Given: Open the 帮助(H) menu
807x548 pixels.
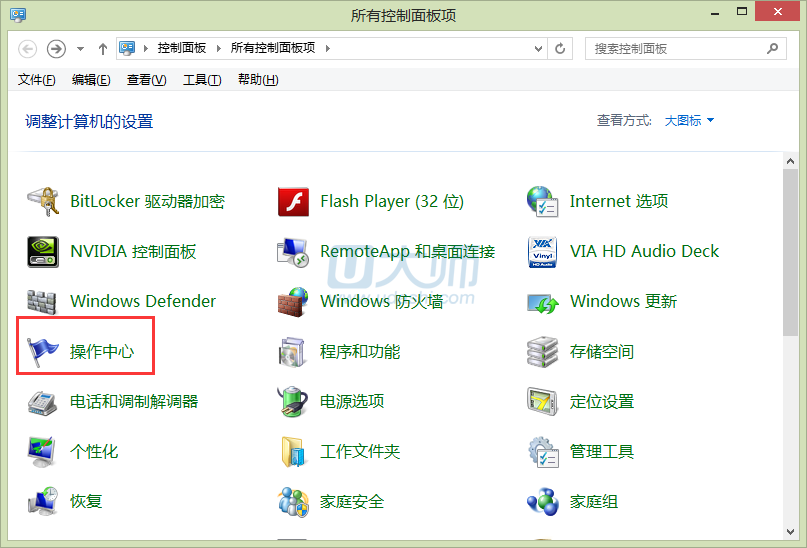Looking at the screenshot, I should point(258,80).
